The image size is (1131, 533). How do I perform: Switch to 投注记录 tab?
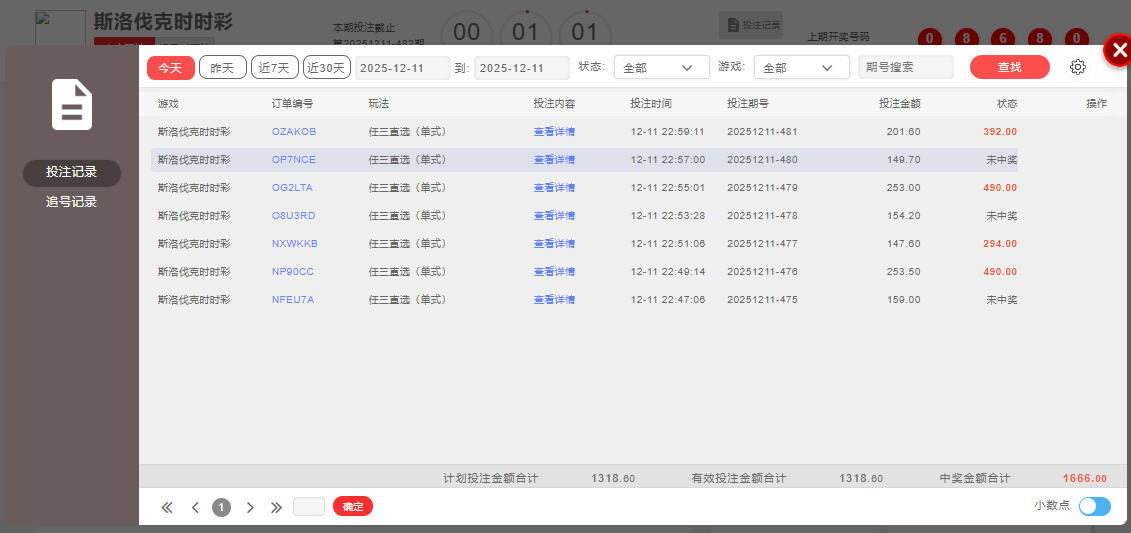pos(72,173)
